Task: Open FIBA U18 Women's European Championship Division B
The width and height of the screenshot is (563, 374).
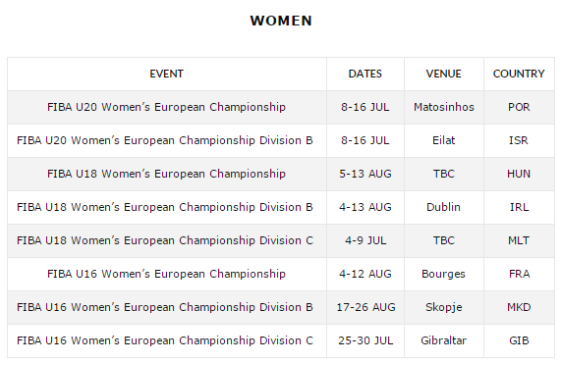Action: (x=165, y=207)
